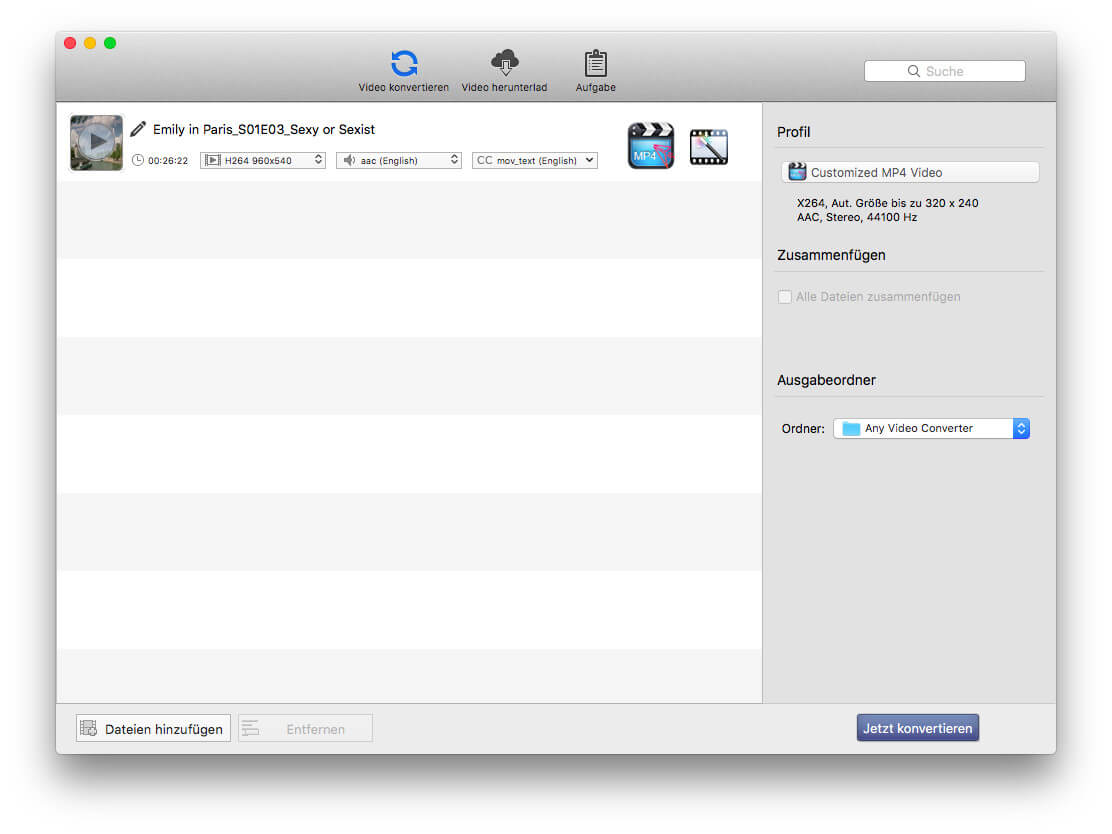Select the AAC, Stereo, 44100 Hz text
The height and width of the screenshot is (834, 1112).
click(857, 217)
